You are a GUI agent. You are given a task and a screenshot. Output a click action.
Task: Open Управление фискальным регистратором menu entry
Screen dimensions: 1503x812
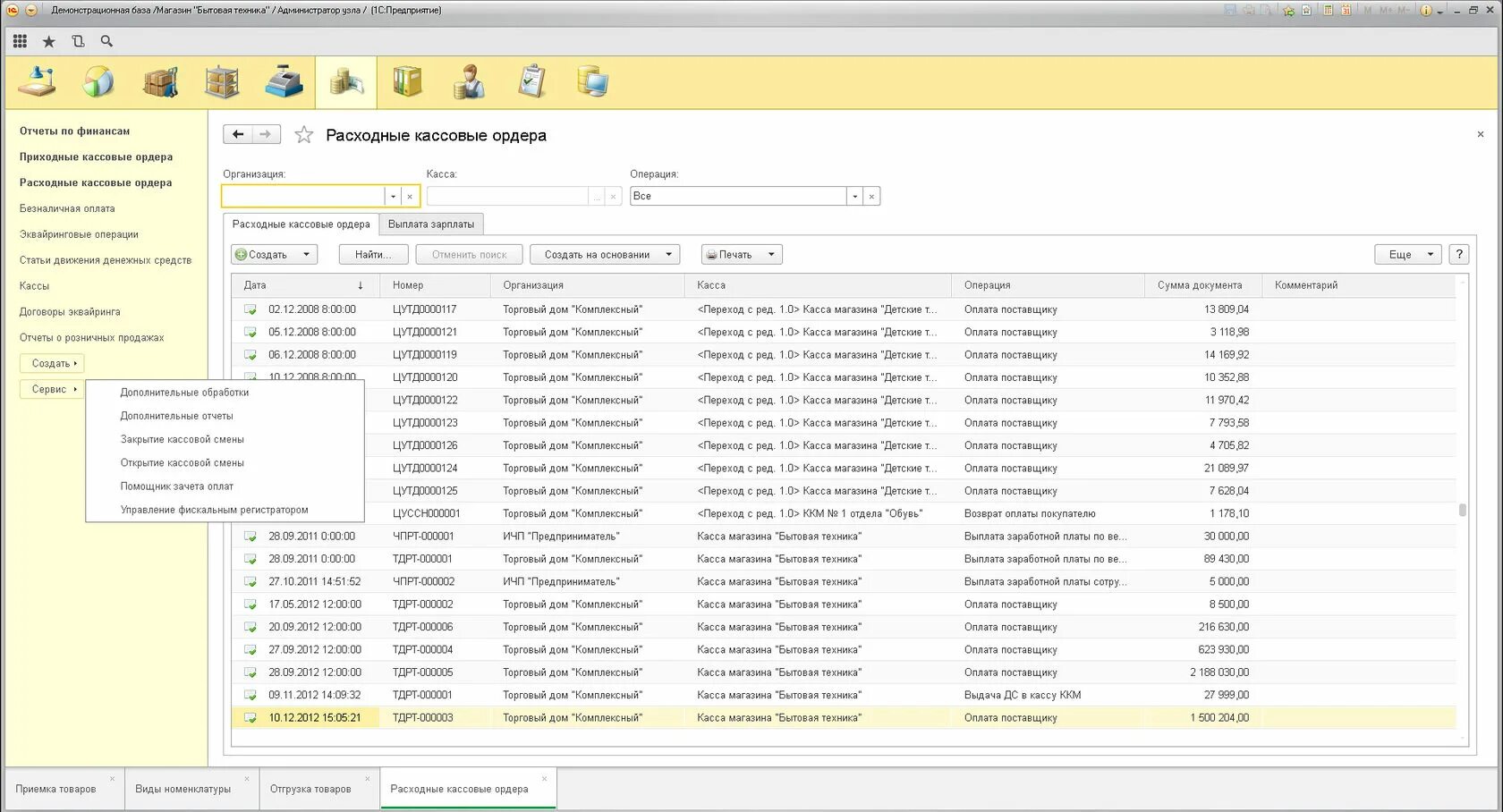pyautogui.click(x=214, y=510)
